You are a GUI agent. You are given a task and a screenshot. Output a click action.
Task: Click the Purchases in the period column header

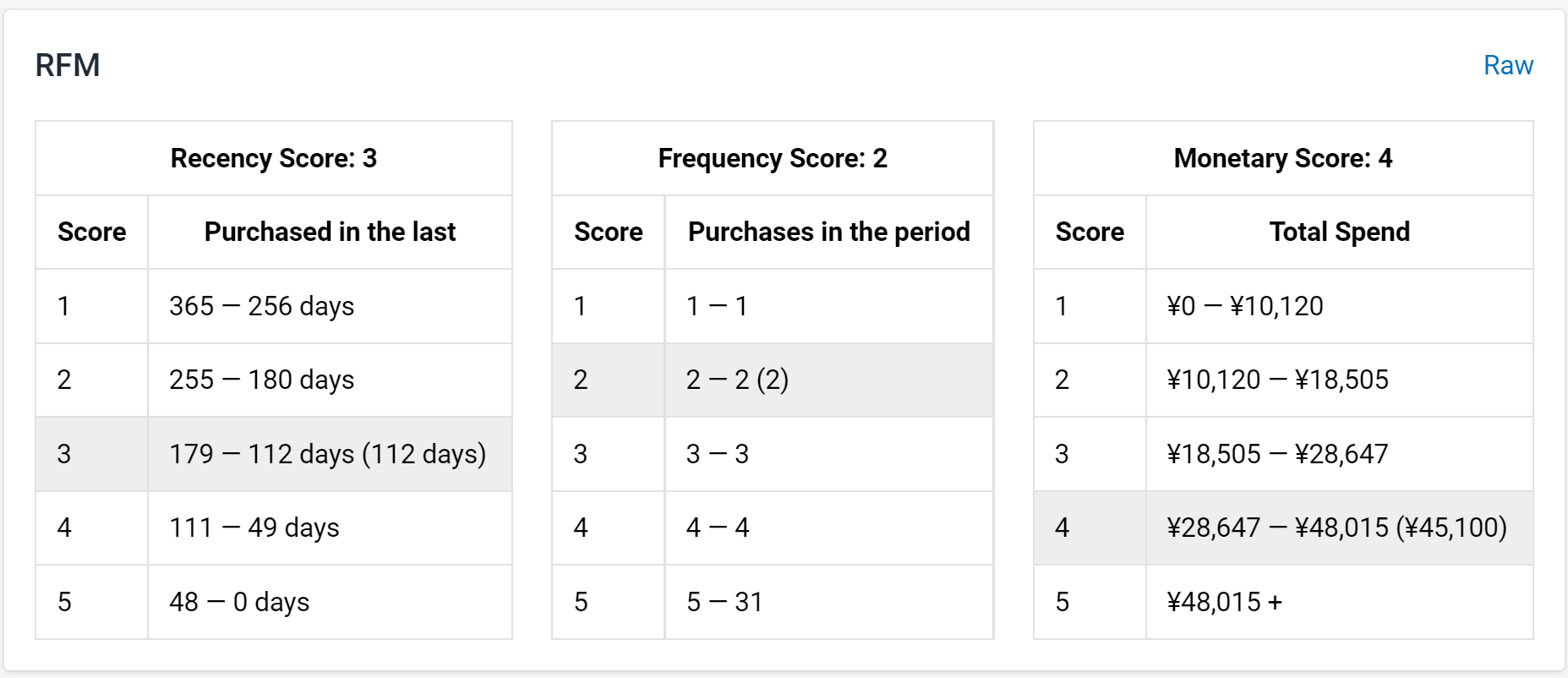(828, 232)
